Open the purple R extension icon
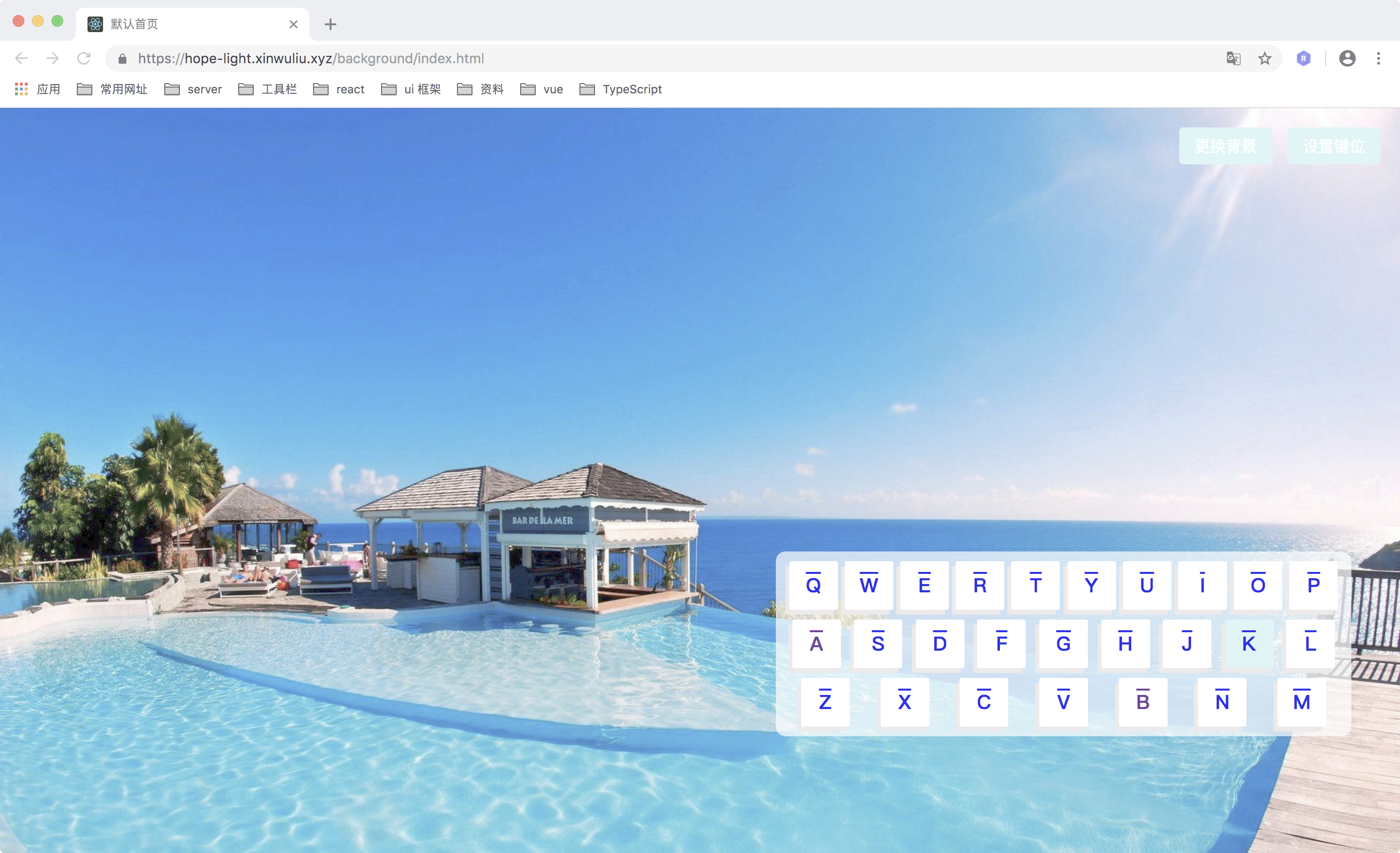The width and height of the screenshot is (1400, 853). [x=1303, y=58]
